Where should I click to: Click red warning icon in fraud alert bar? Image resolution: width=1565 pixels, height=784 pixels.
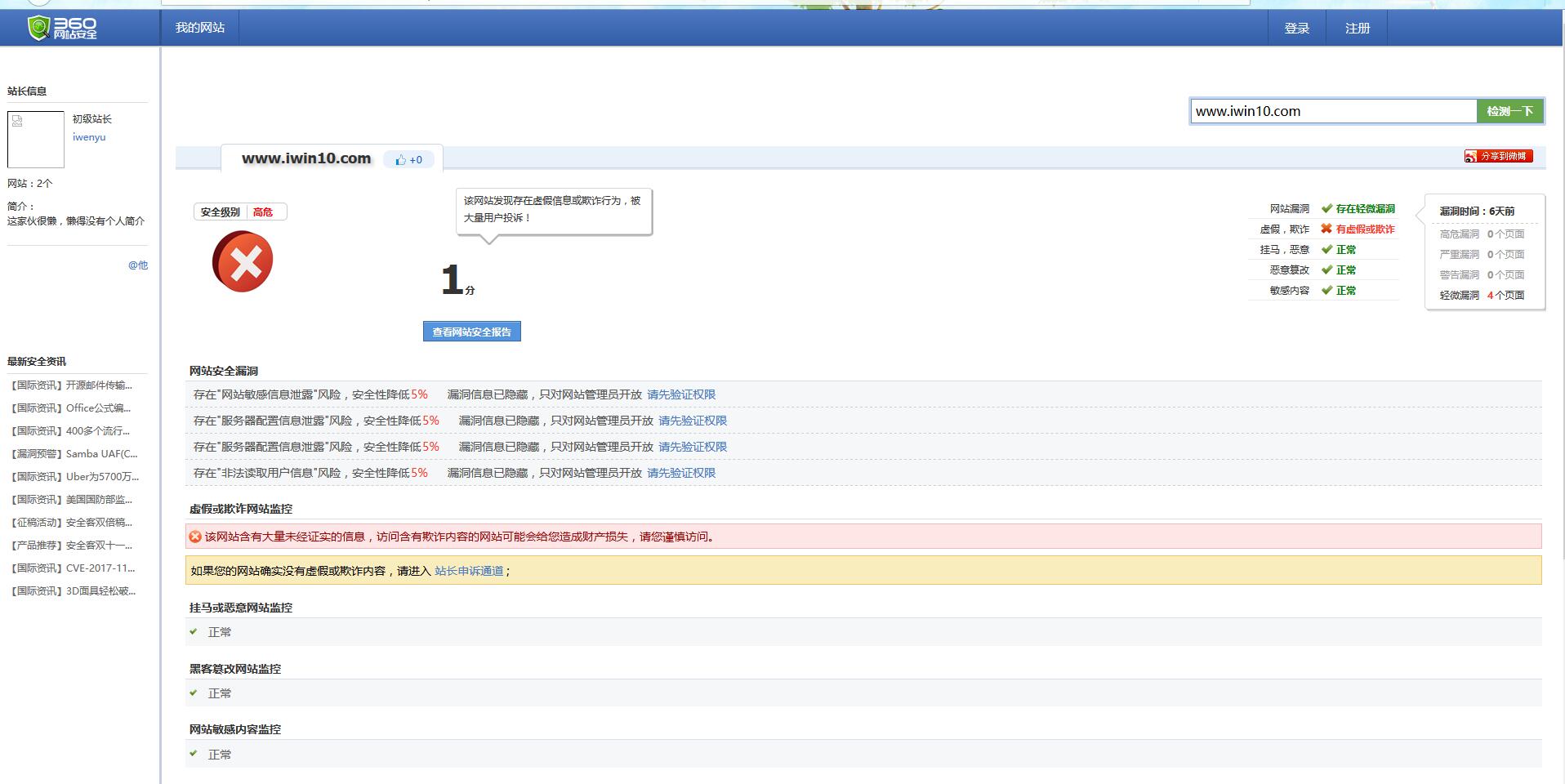pyautogui.click(x=195, y=537)
